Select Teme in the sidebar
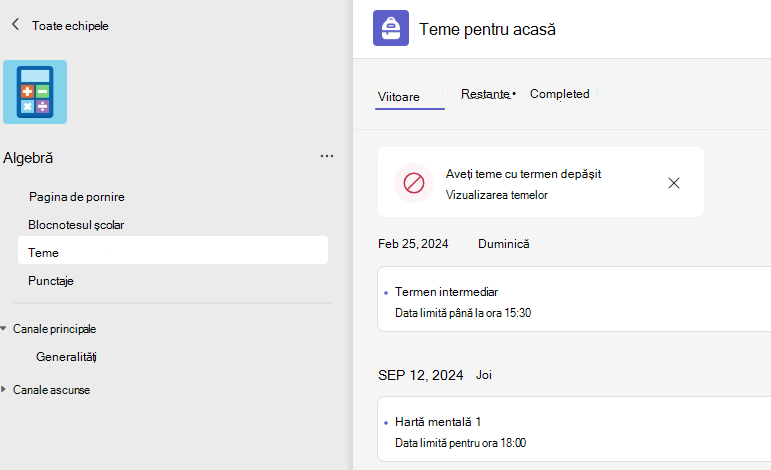Viewport: 771px width, 470px height. click(173, 250)
